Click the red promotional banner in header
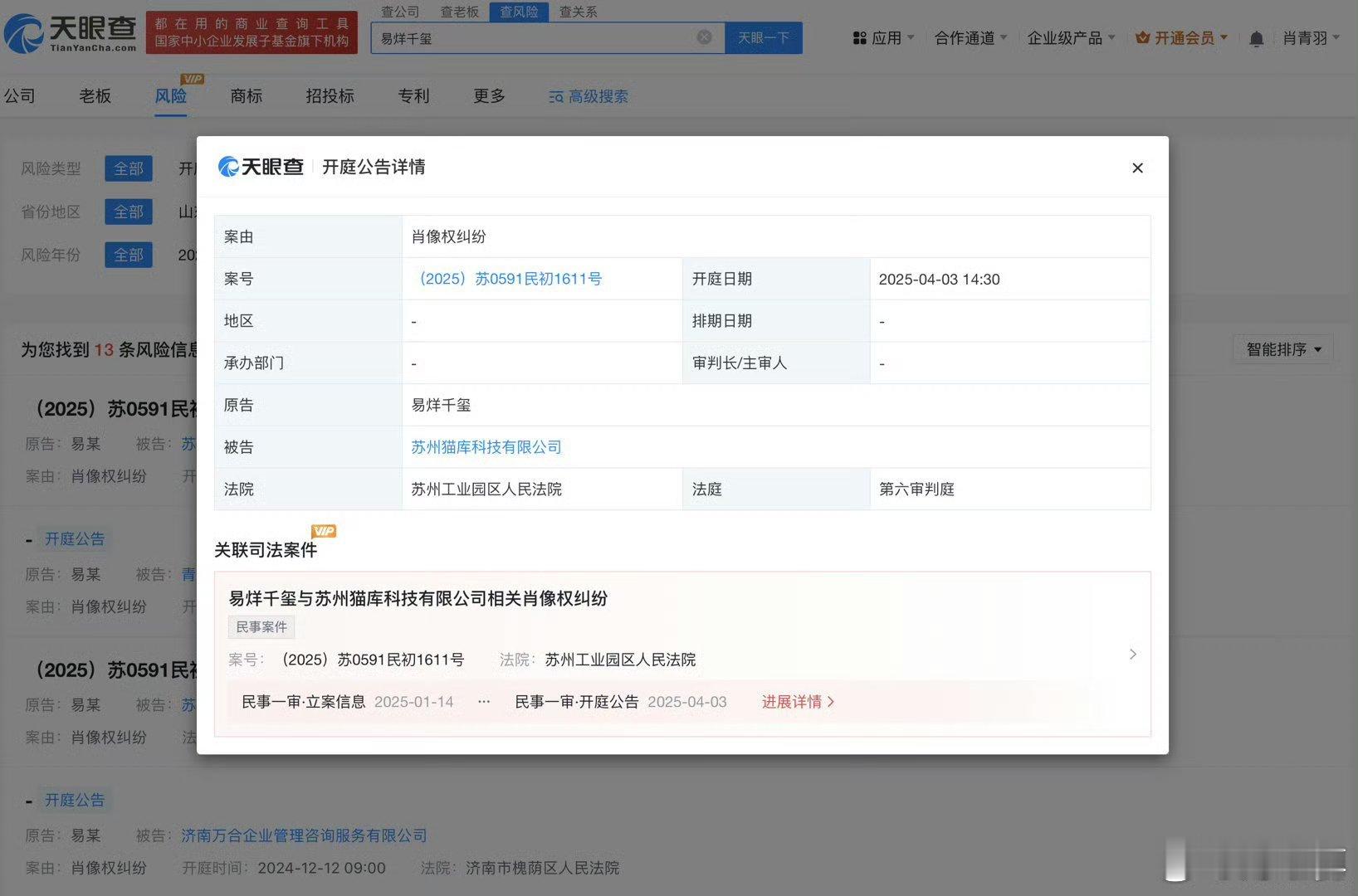This screenshot has width=1358, height=896. pos(252,32)
